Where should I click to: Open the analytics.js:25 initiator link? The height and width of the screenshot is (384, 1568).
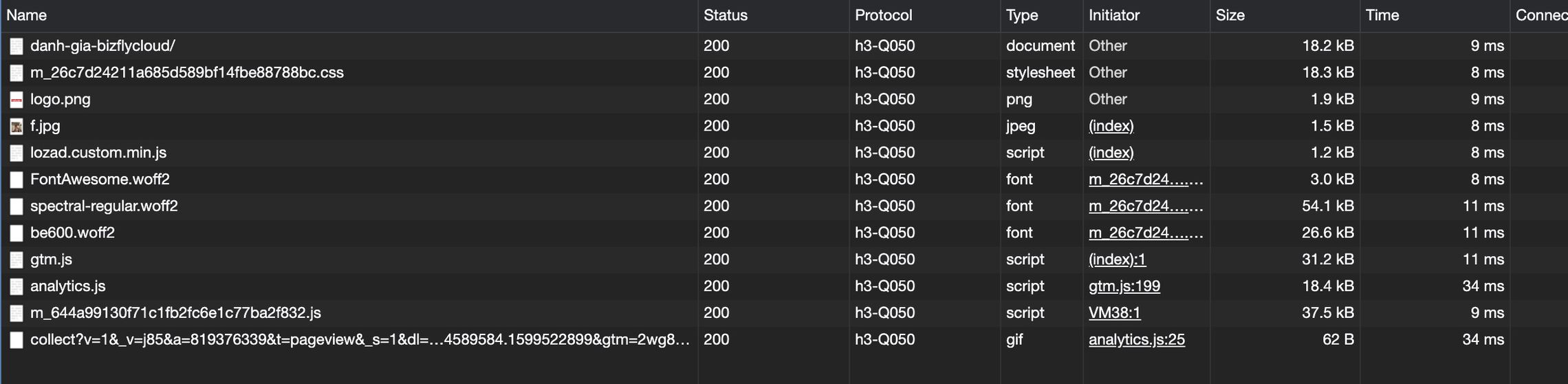tap(1137, 340)
